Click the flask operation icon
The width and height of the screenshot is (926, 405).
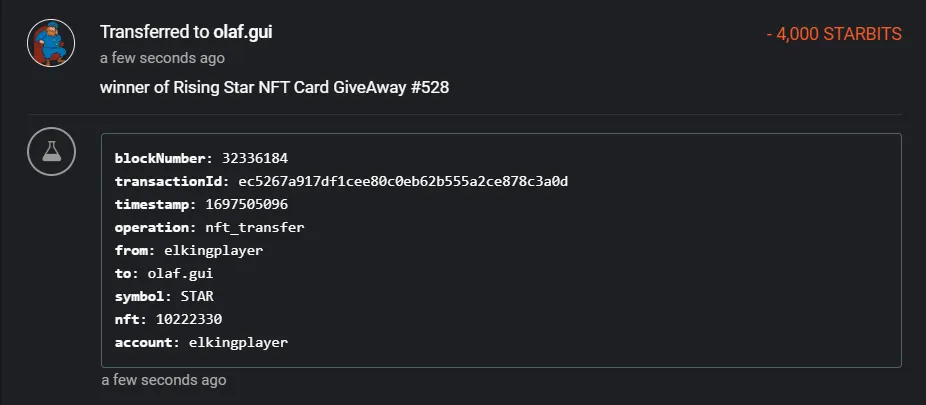pos(51,154)
